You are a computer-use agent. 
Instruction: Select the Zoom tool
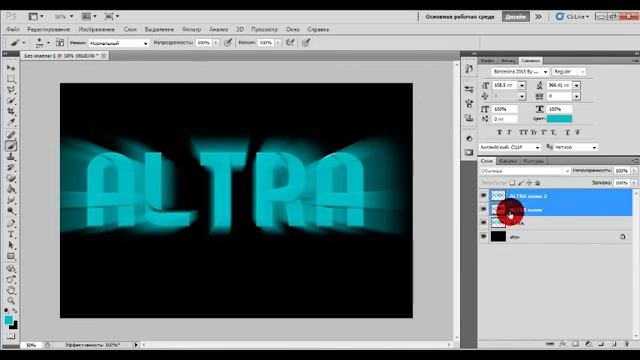[x=11, y=301]
